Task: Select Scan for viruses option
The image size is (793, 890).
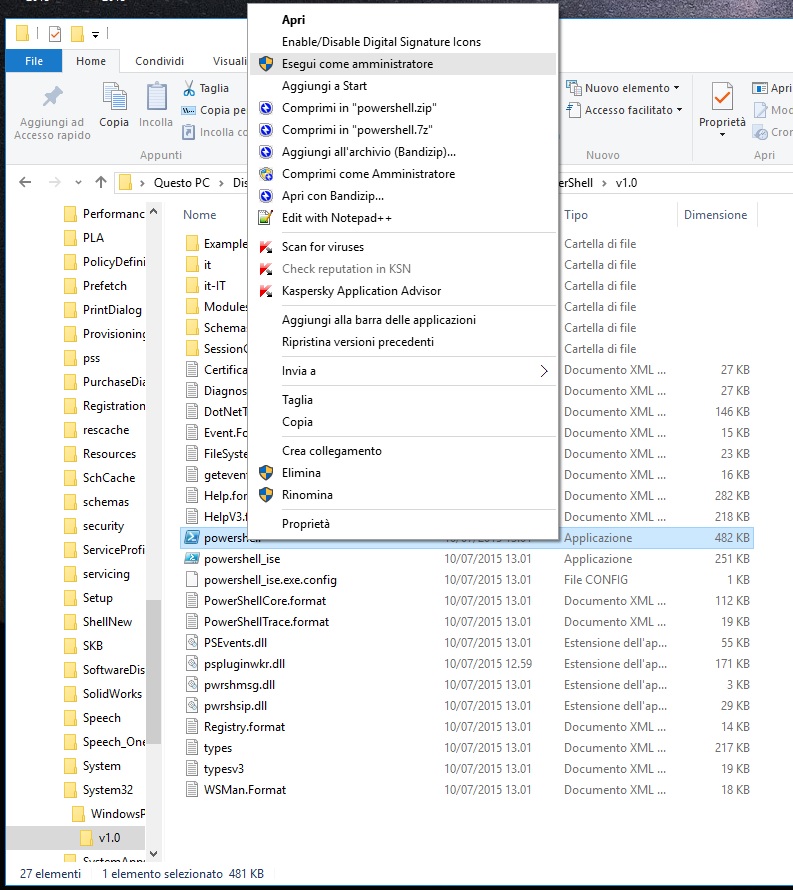Action: (x=322, y=247)
